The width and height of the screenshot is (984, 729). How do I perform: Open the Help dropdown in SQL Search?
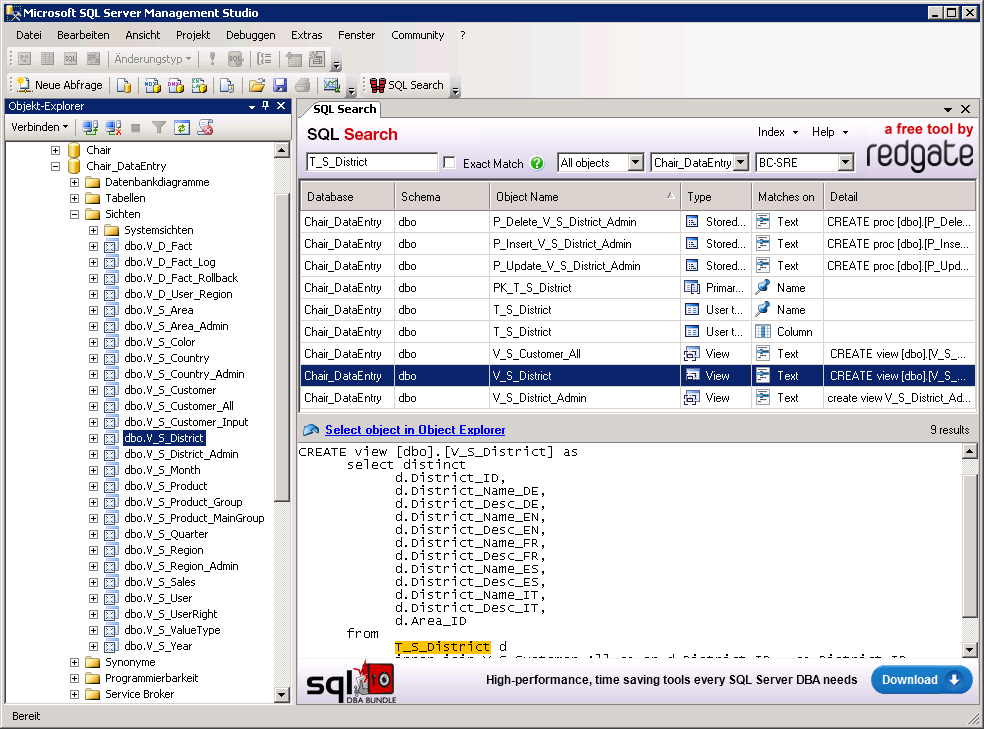pos(830,132)
